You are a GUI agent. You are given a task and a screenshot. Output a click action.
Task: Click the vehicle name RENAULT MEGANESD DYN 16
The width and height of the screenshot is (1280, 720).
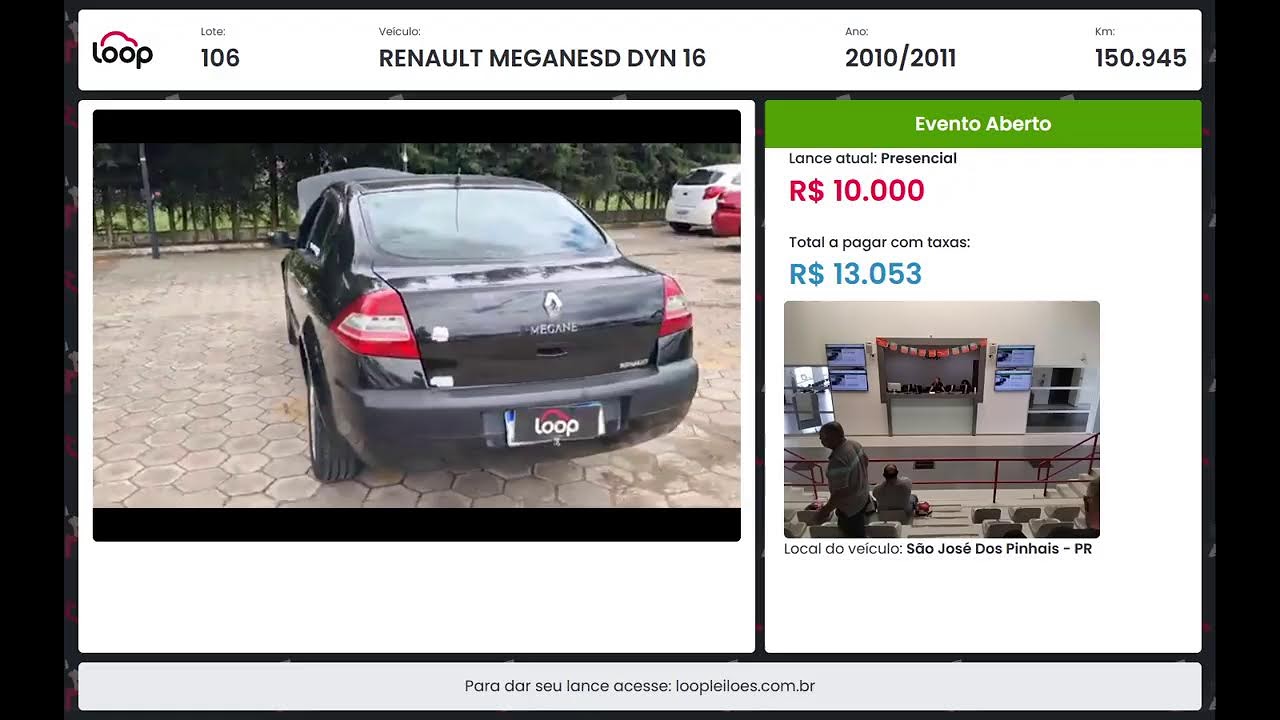pyautogui.click(x=542, y=58)
